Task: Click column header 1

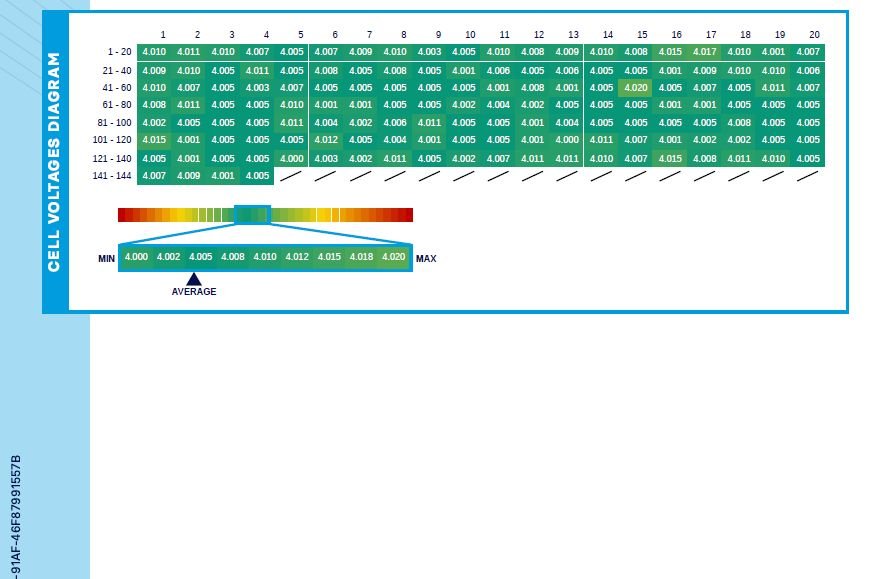Action: click(x=163, y=35)
